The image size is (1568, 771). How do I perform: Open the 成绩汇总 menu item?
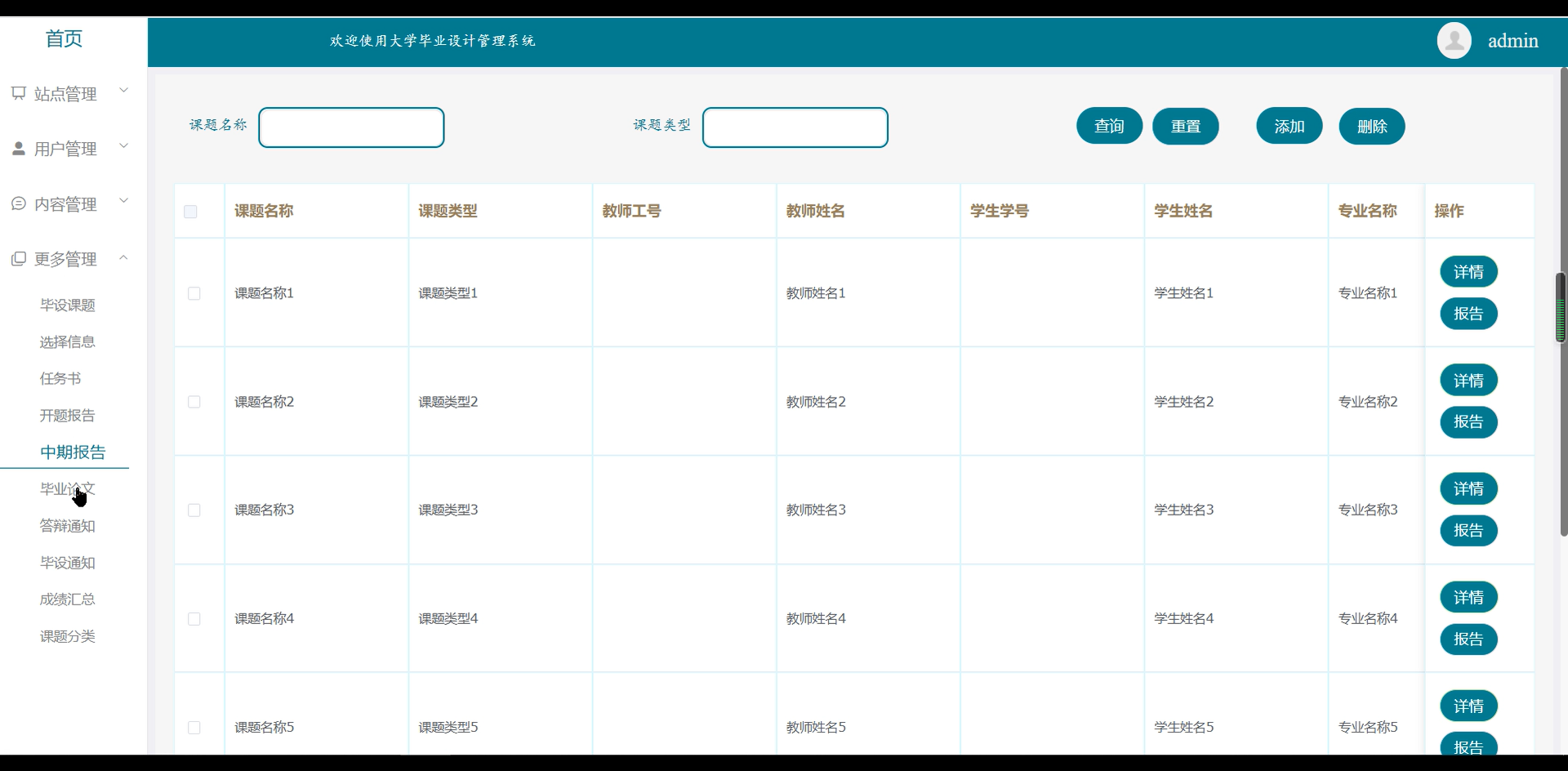[x=68, y=599]
